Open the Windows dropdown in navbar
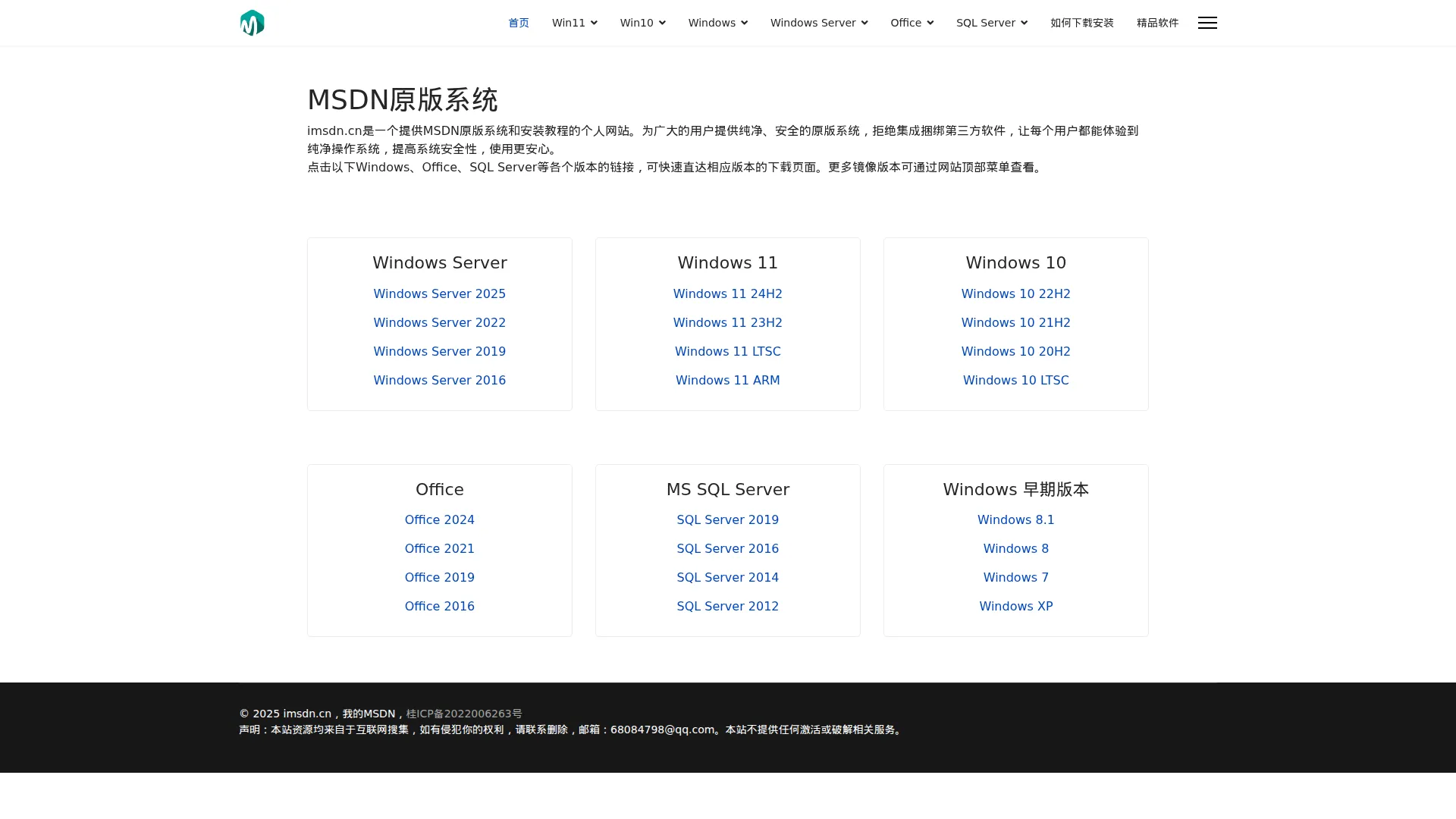 717,23
